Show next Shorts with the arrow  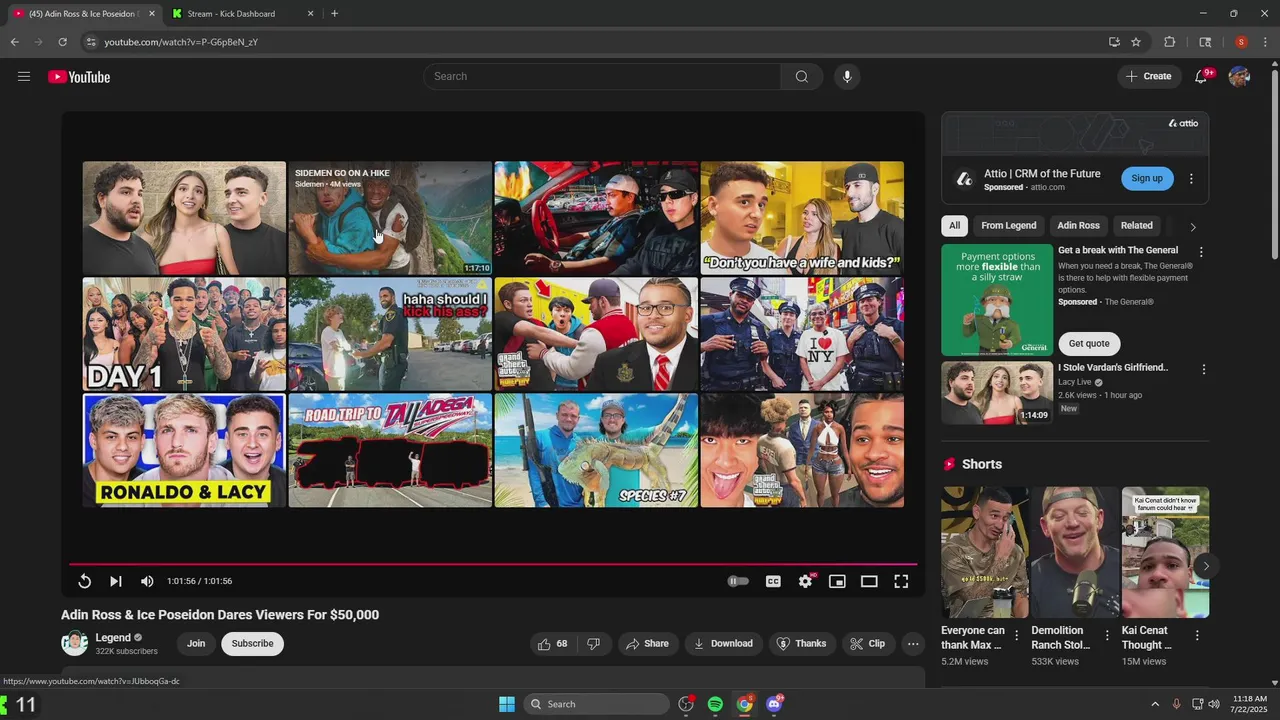coord(1206,567)
